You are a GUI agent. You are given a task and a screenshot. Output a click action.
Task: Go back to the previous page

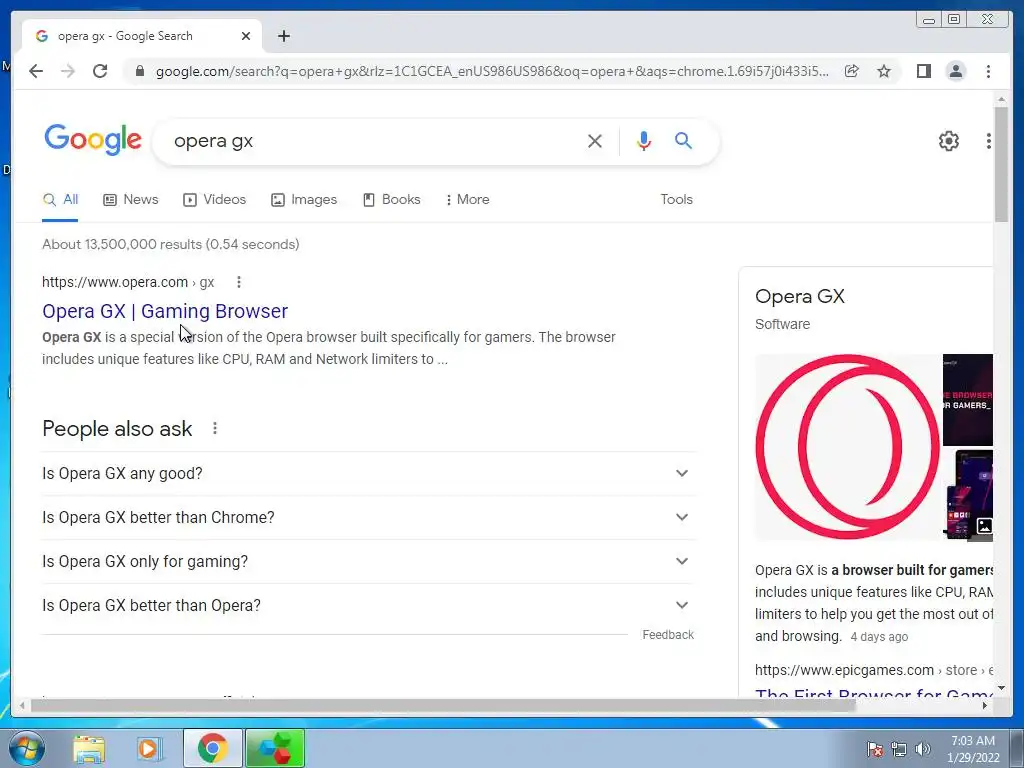(x=36, y=71)
